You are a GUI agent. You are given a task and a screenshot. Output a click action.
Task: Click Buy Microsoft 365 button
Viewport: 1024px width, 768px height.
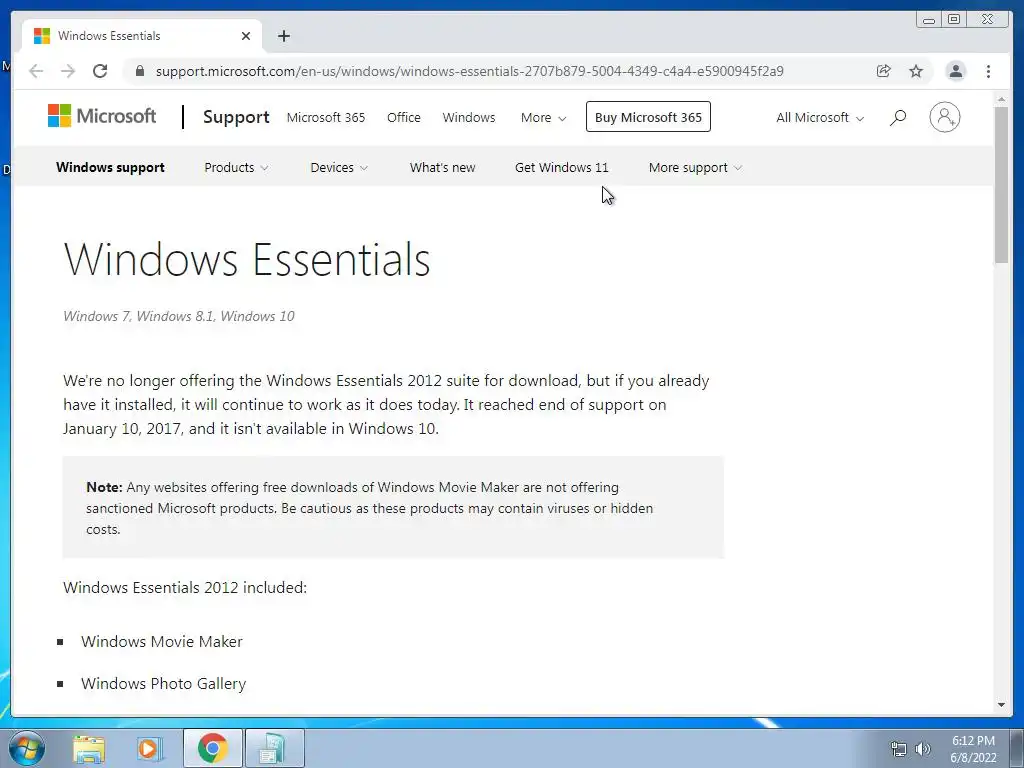point(648,117)
